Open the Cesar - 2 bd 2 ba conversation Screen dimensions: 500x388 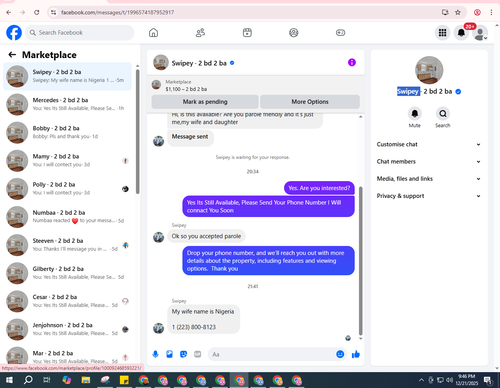click(x=68, y=301)
